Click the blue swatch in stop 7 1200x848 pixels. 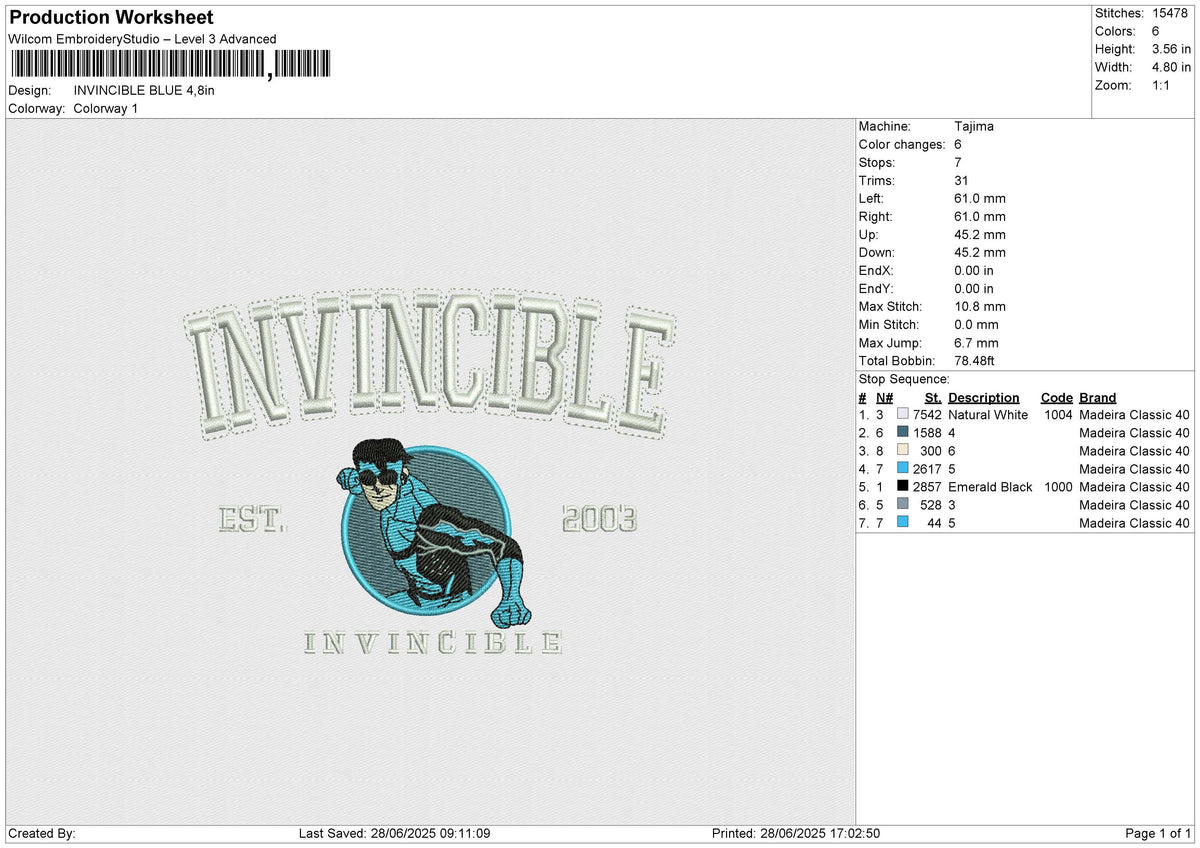point(903,523)
